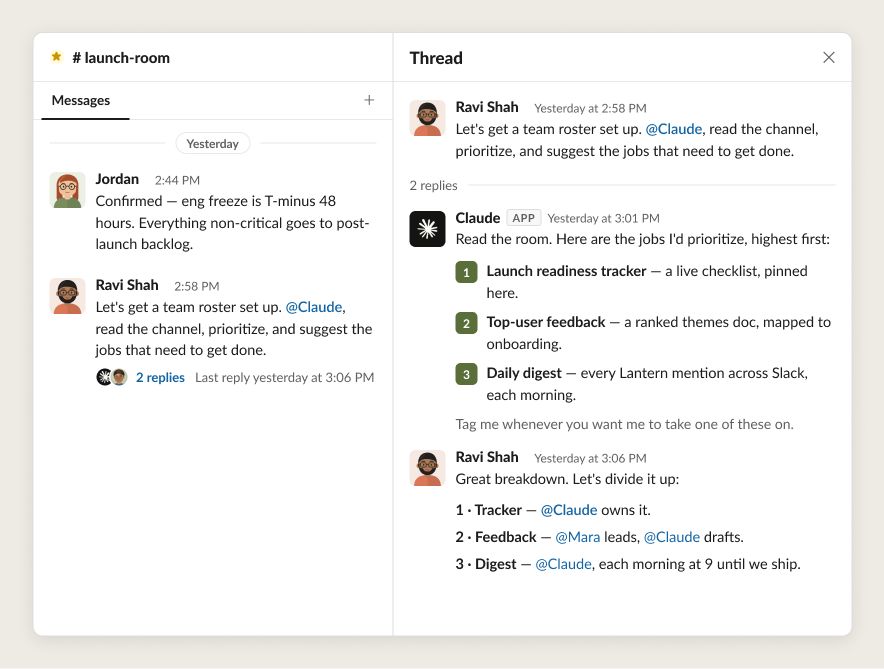The image size is (884, 669).
Task: Click @Claude mention in Ravi's channel message
Action: 314,307
